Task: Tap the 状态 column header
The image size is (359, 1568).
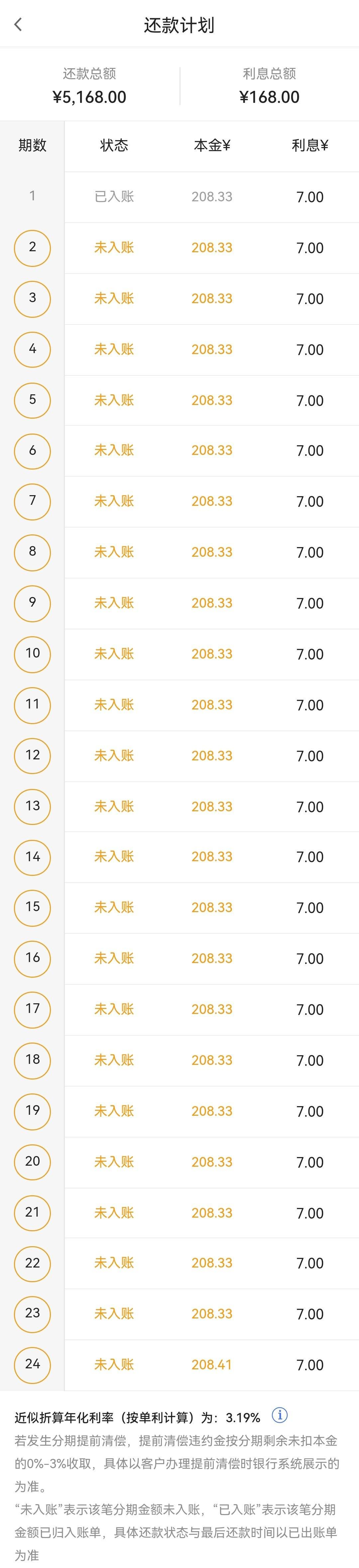Action: click(x=114, y=145)
